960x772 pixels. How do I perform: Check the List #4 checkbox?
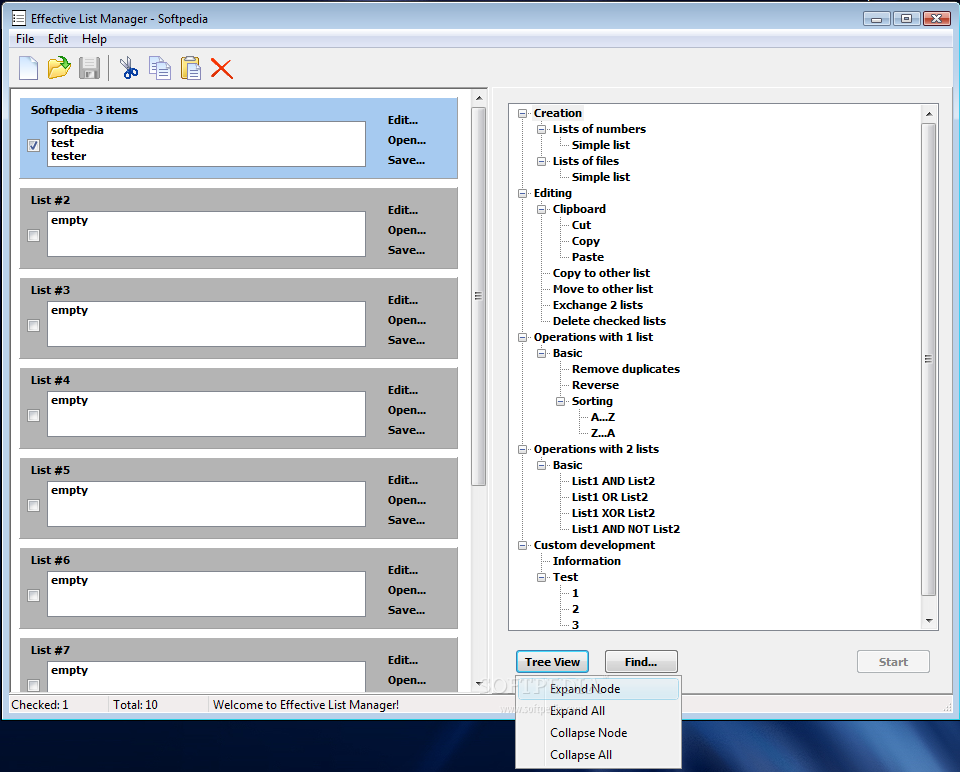pyautogui.click(x=34, y=415)
